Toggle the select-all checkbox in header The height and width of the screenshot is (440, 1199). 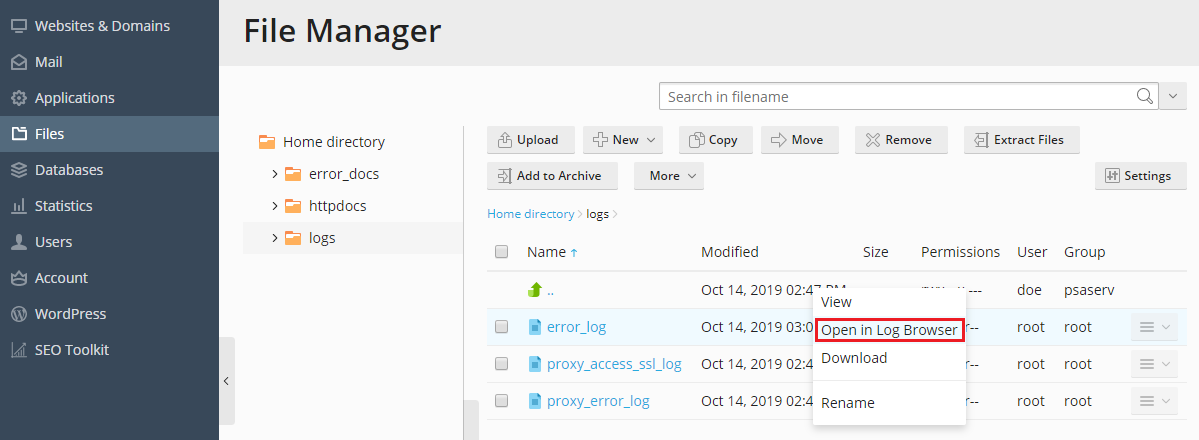point(502,252)
